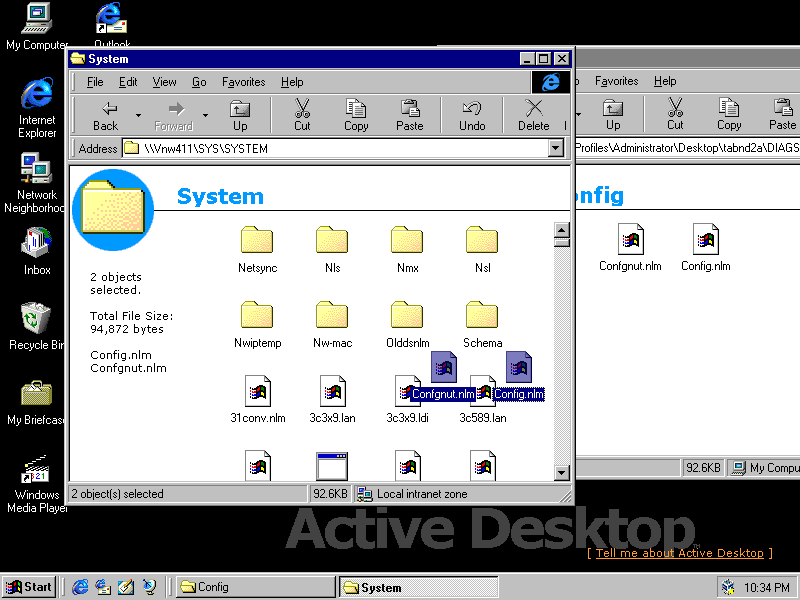
Task: Launch Outlook Express from Quick Launch
Action: coord(103,587)
